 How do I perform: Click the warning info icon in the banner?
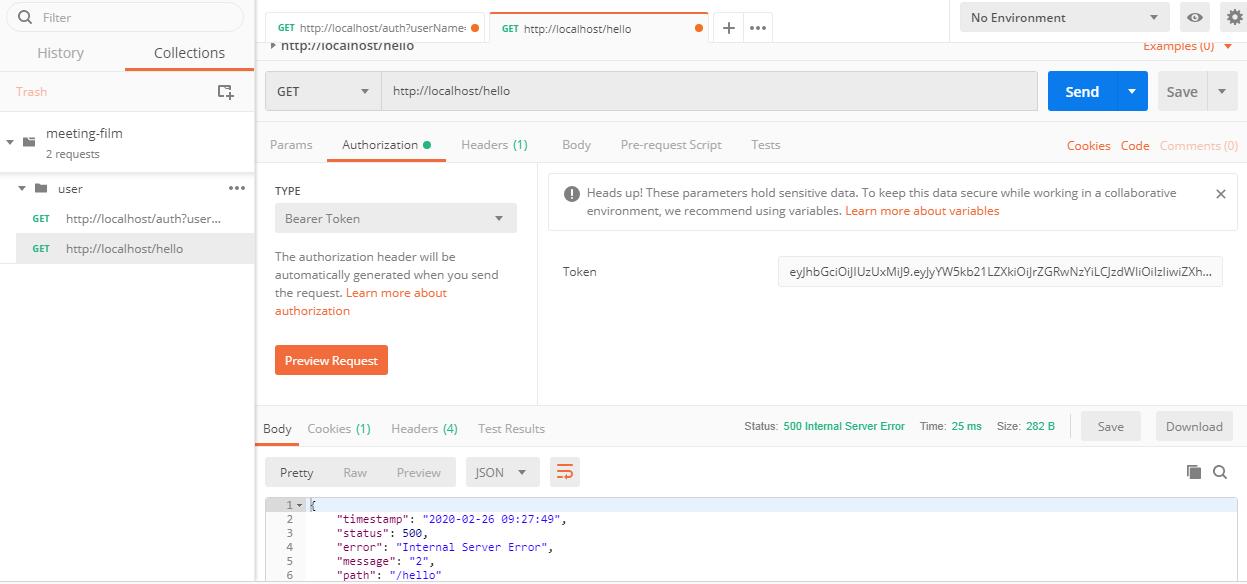[x=572, y=194]
